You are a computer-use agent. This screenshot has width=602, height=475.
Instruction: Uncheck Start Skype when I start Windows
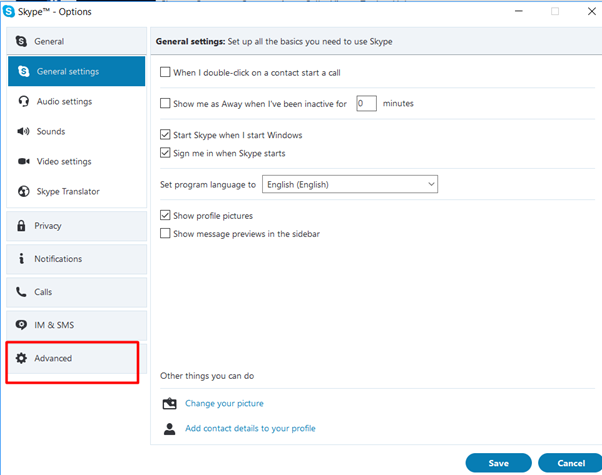point(165,135)
